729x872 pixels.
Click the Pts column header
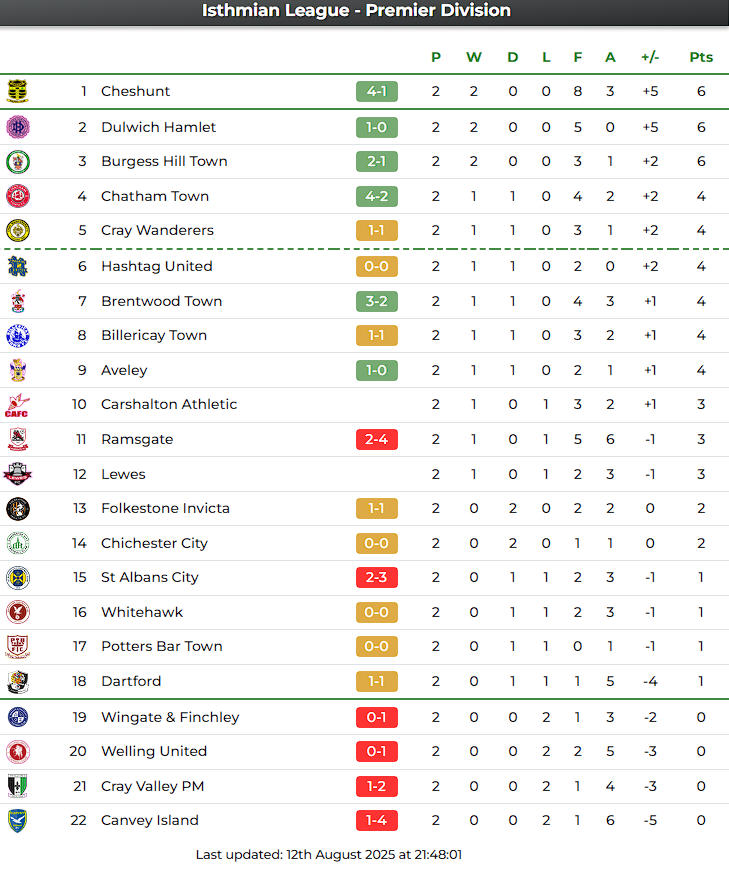coord(701,57)
